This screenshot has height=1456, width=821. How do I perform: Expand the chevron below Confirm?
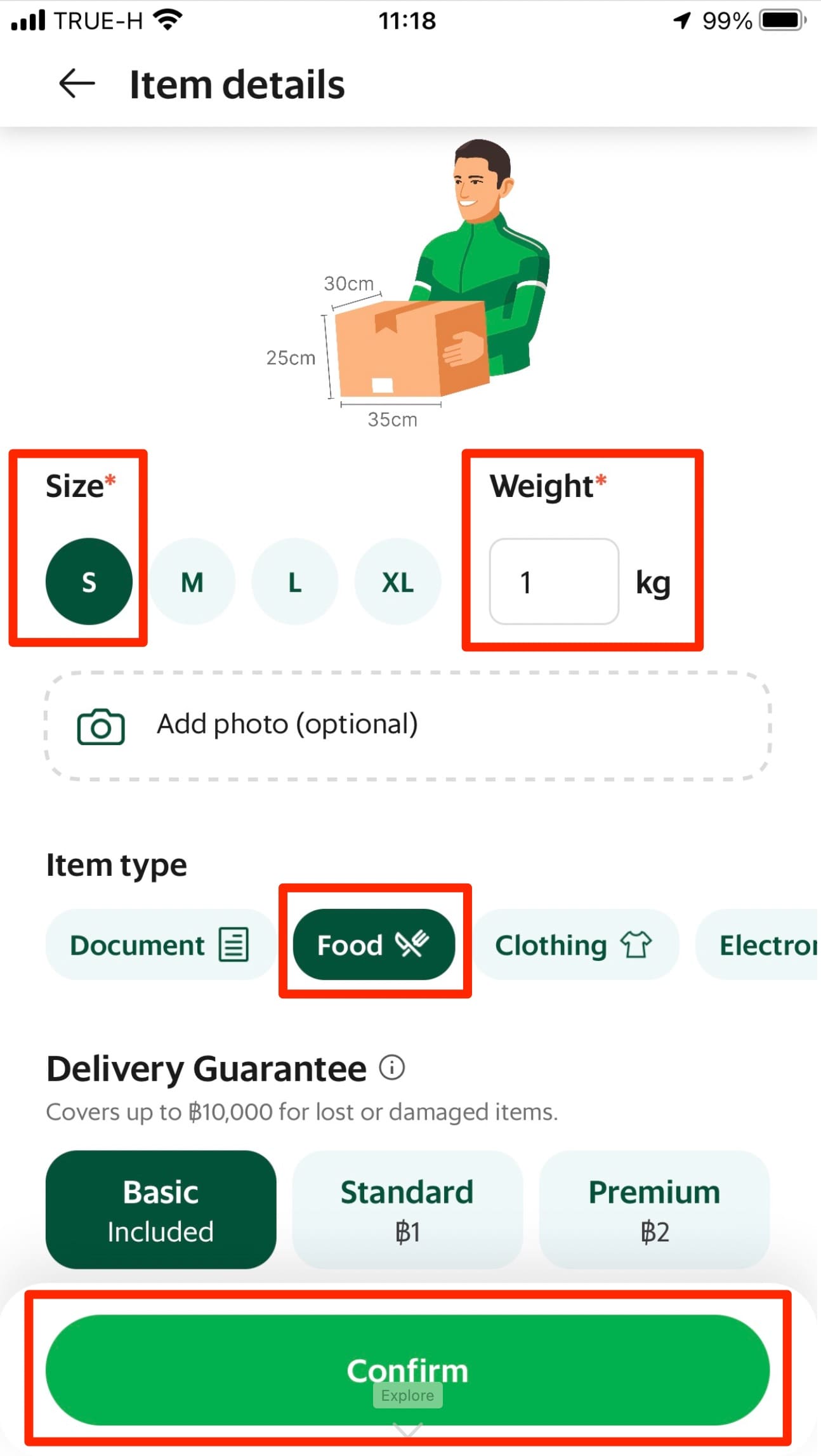pyautogui.click(x=407, y=1429)
